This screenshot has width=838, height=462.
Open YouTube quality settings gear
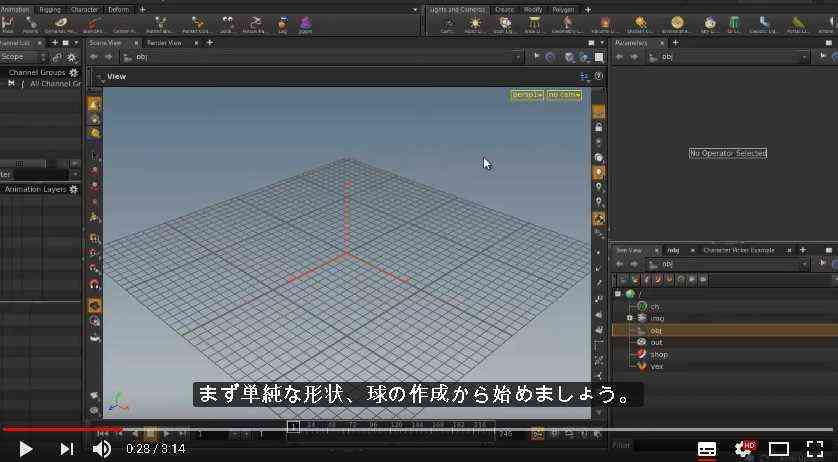coord(744,449)
